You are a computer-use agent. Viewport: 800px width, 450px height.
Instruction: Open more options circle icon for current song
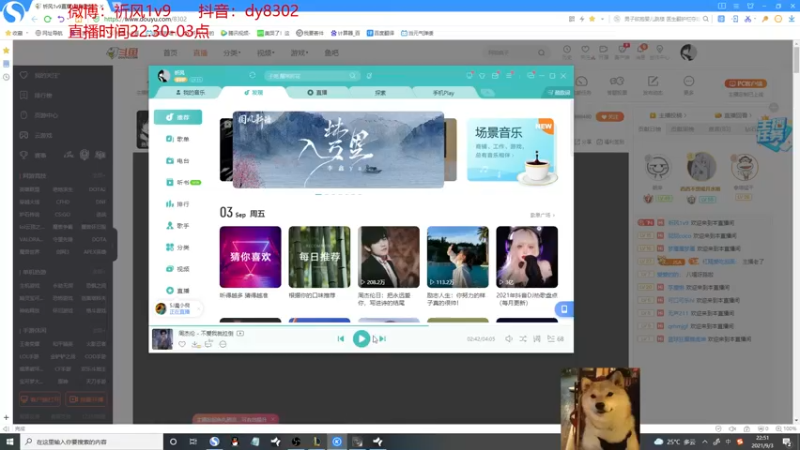223,344
